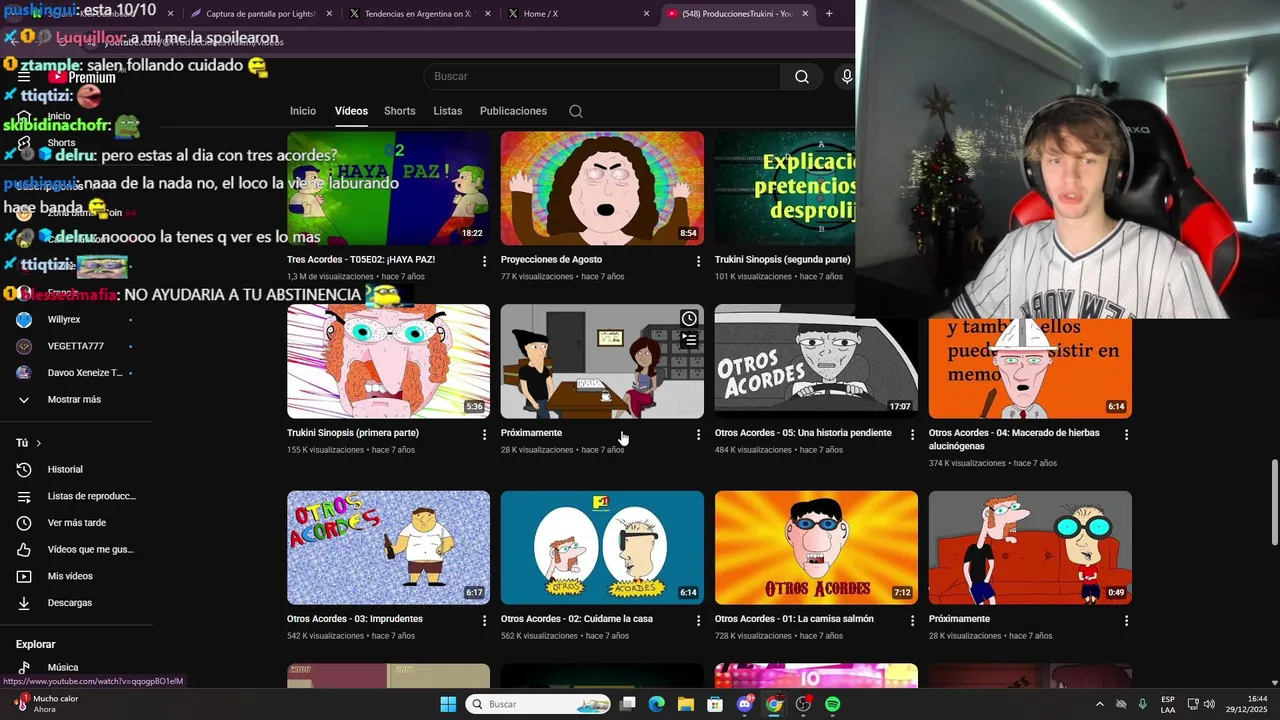Open options menu for Trukini Sinopsis (primera parte)
The image size is (1280, 720).
click(485, 435)
